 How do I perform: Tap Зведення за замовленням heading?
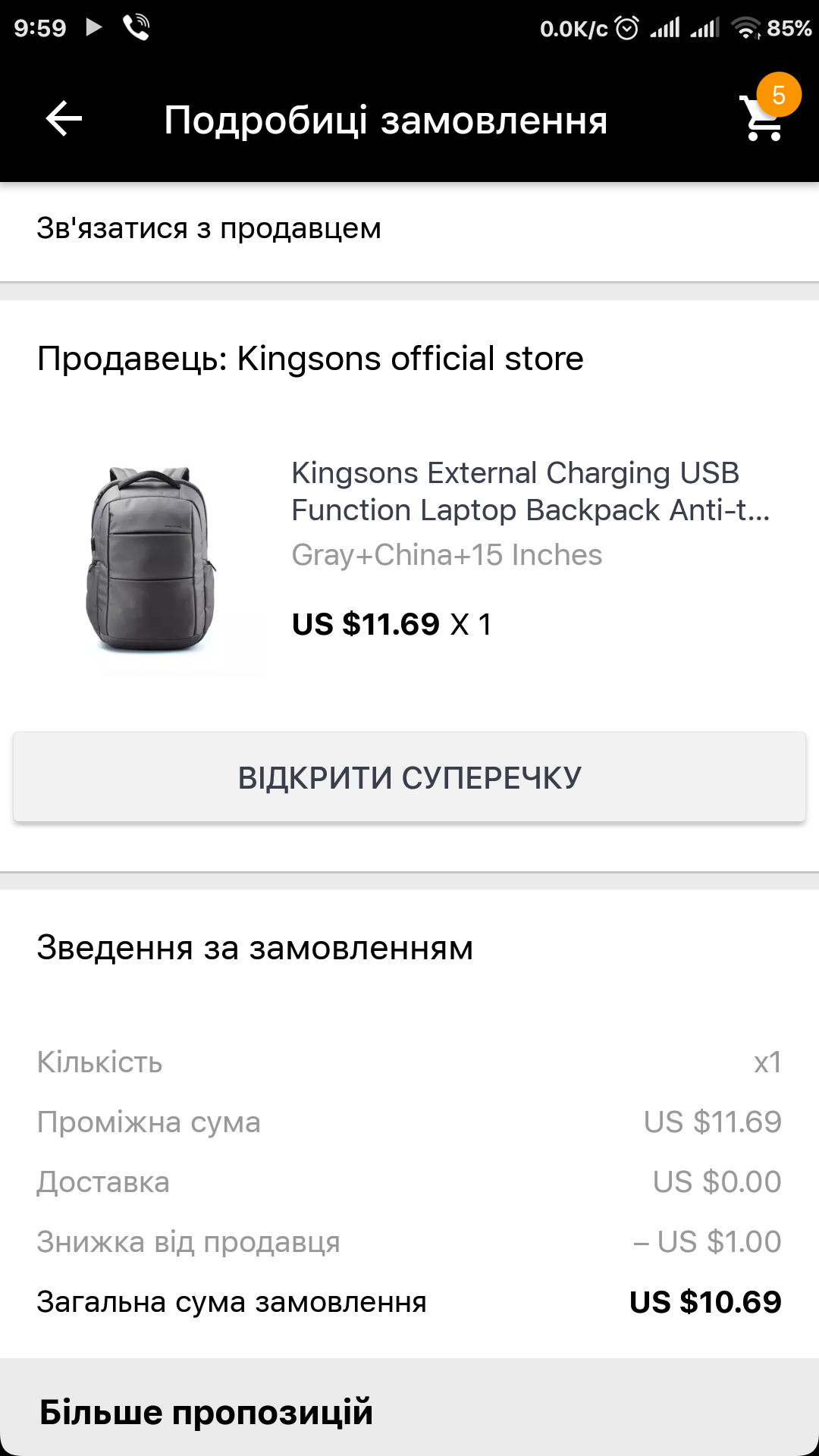[x=255, y=948]
